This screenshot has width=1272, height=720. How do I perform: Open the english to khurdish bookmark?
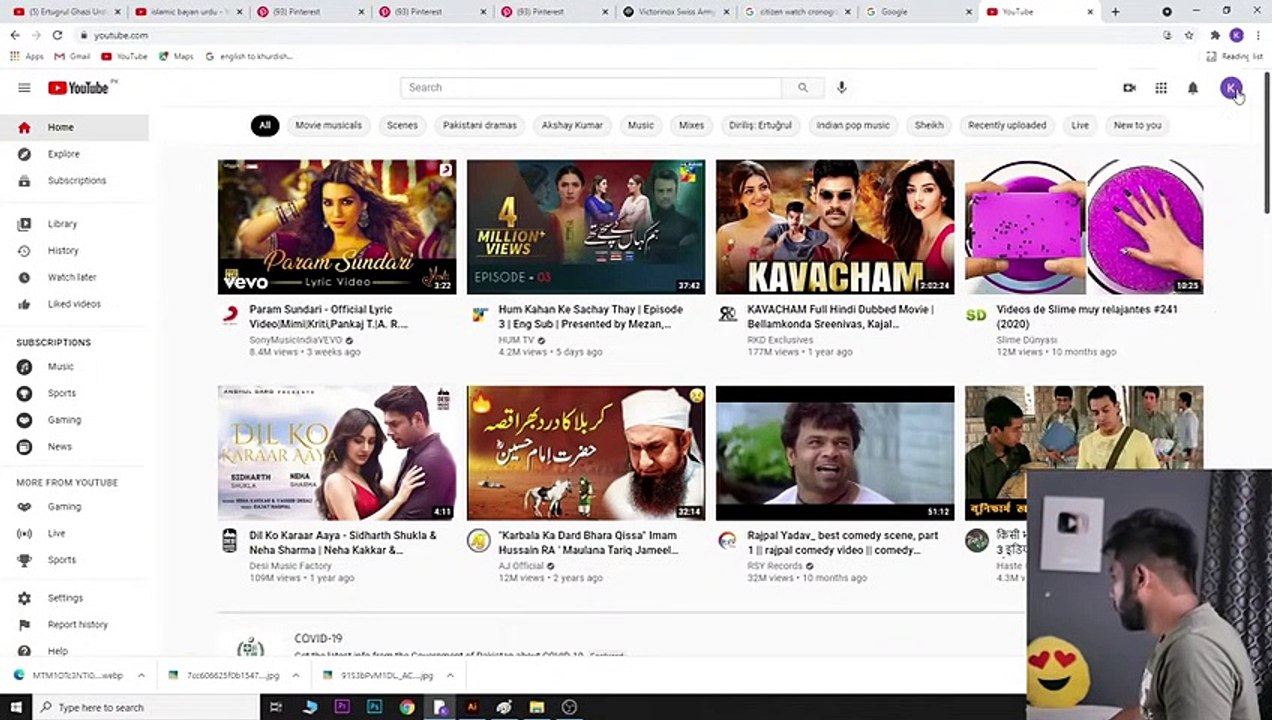pyautogui.click(x=250, y=57)
